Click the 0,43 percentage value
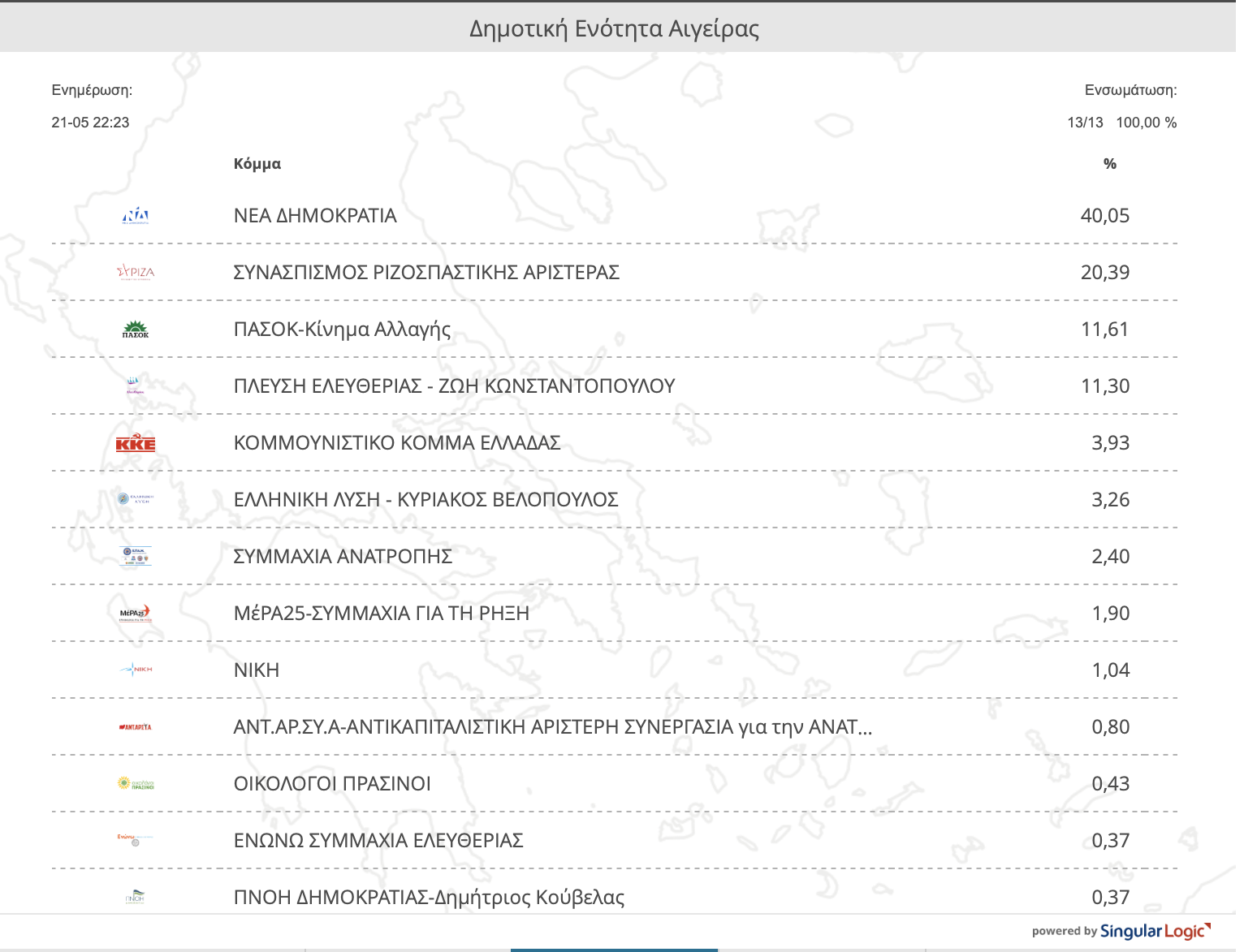Viewport: 1244px width, 952px height. tap(1111, 784)
